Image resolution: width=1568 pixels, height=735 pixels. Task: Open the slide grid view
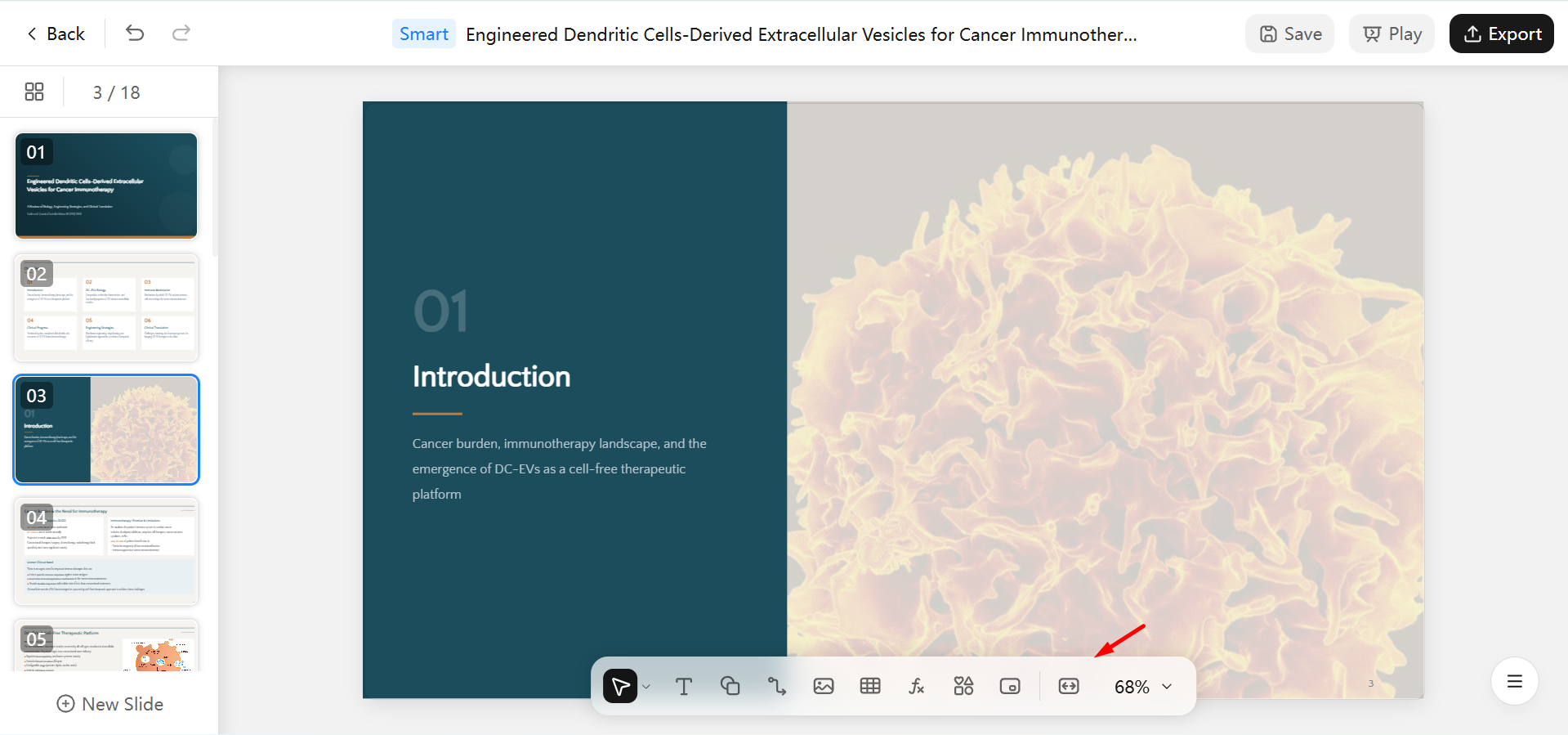pyautogui.click(x=34, y=92)
